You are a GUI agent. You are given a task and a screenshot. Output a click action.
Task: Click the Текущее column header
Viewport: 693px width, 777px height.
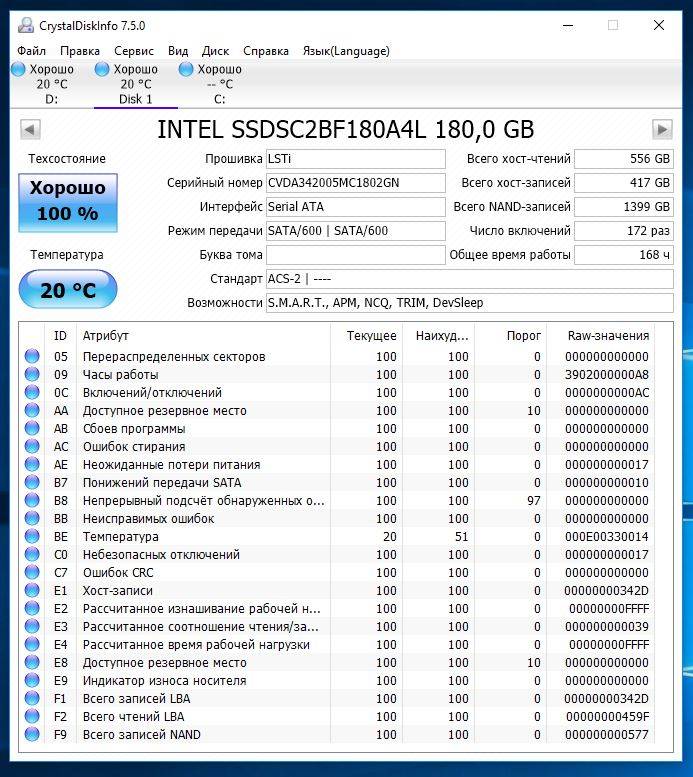coord(366,335)
